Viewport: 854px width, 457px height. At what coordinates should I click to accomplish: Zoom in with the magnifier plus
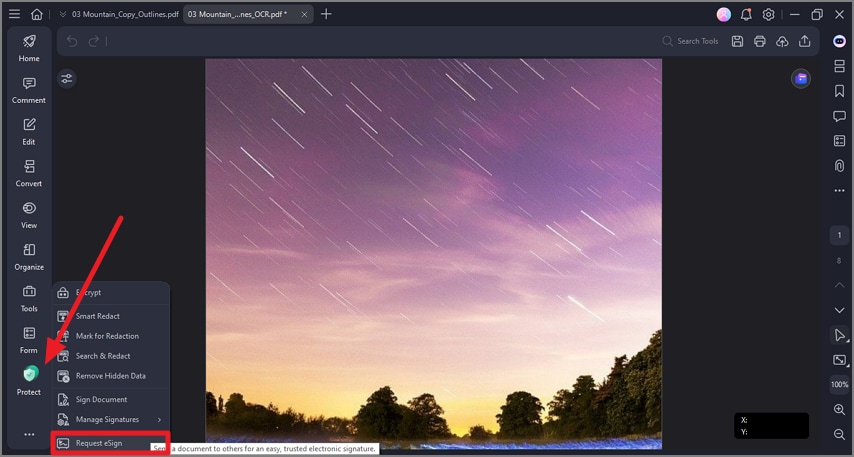pyautogui.click(x=839, y=410)
